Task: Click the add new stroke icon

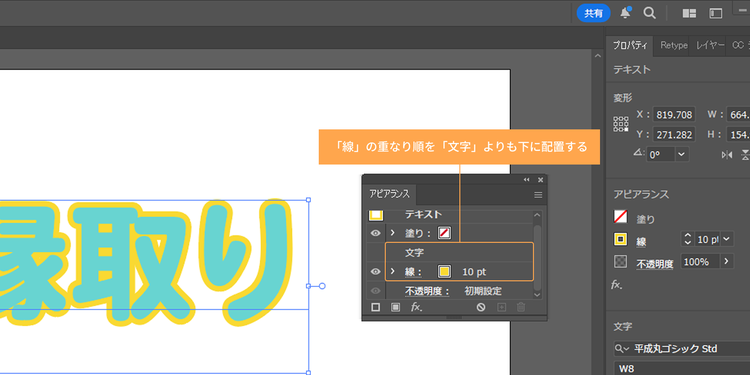Action: (x=376, y=307)
